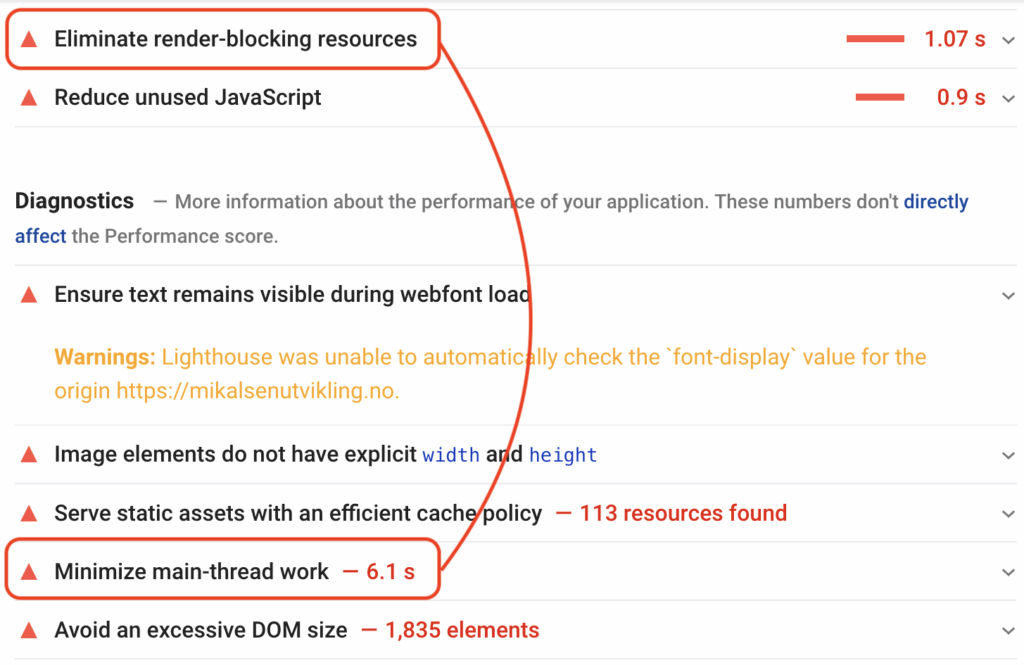Click the blue 'height' code link

click(563, 455)
